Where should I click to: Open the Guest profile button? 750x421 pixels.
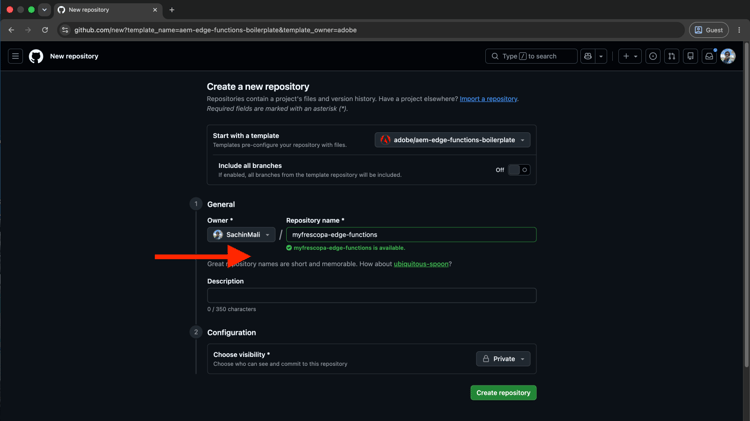(709, 30)
